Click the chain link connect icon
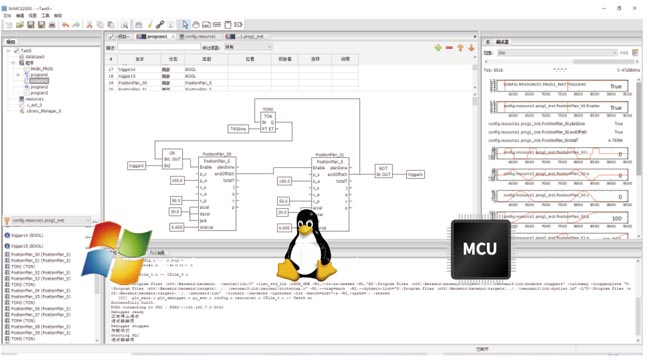This screenshot has height=360, width=647. pos(160,25)
